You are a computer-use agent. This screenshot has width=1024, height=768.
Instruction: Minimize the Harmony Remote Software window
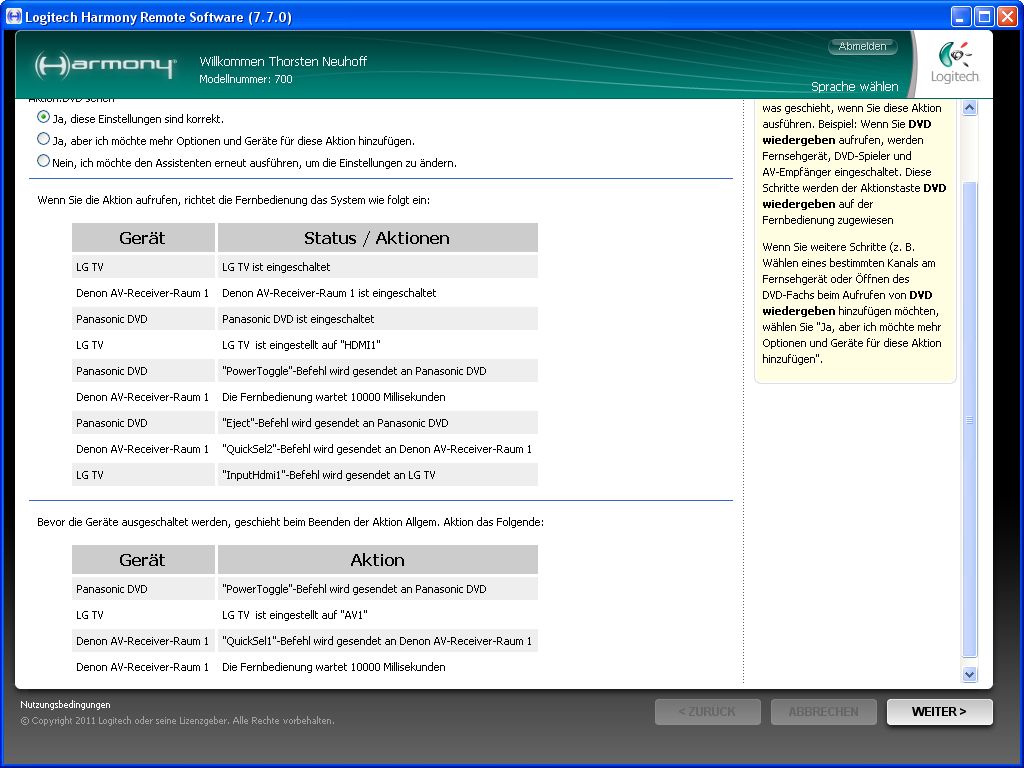960,17
